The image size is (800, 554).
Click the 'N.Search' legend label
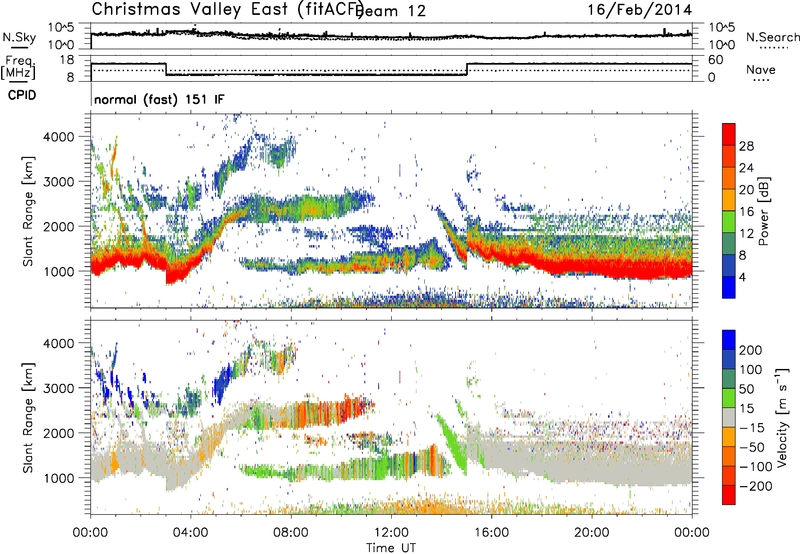[772, 37]
